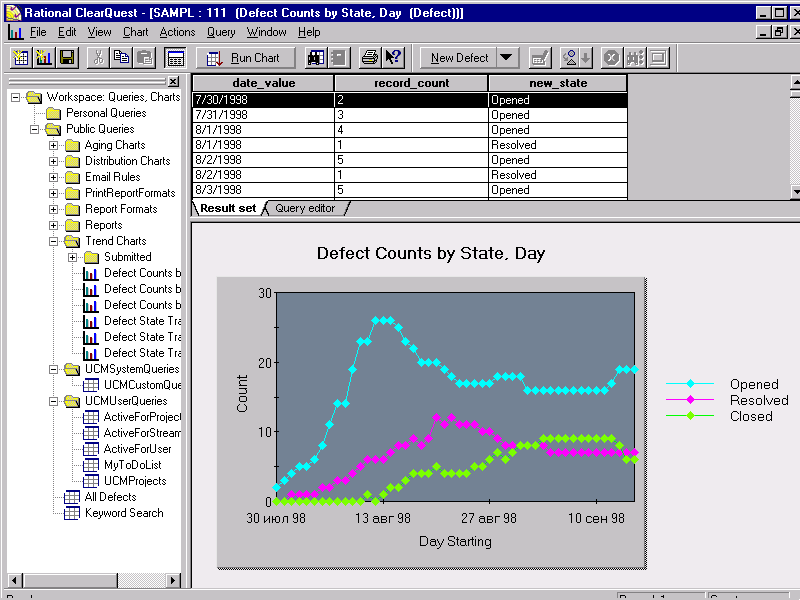800x600 pixels.
Task: Select the Result set tab
Action: [228, 208]
